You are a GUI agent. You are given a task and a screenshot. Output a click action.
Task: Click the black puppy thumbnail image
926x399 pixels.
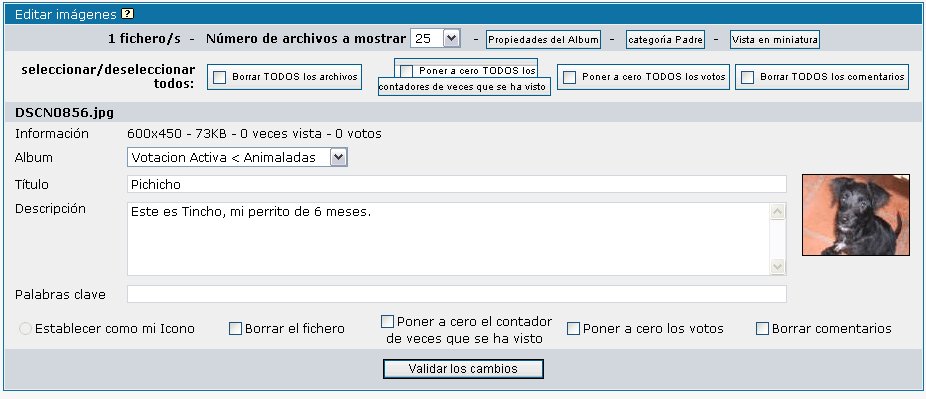(856, 215)
